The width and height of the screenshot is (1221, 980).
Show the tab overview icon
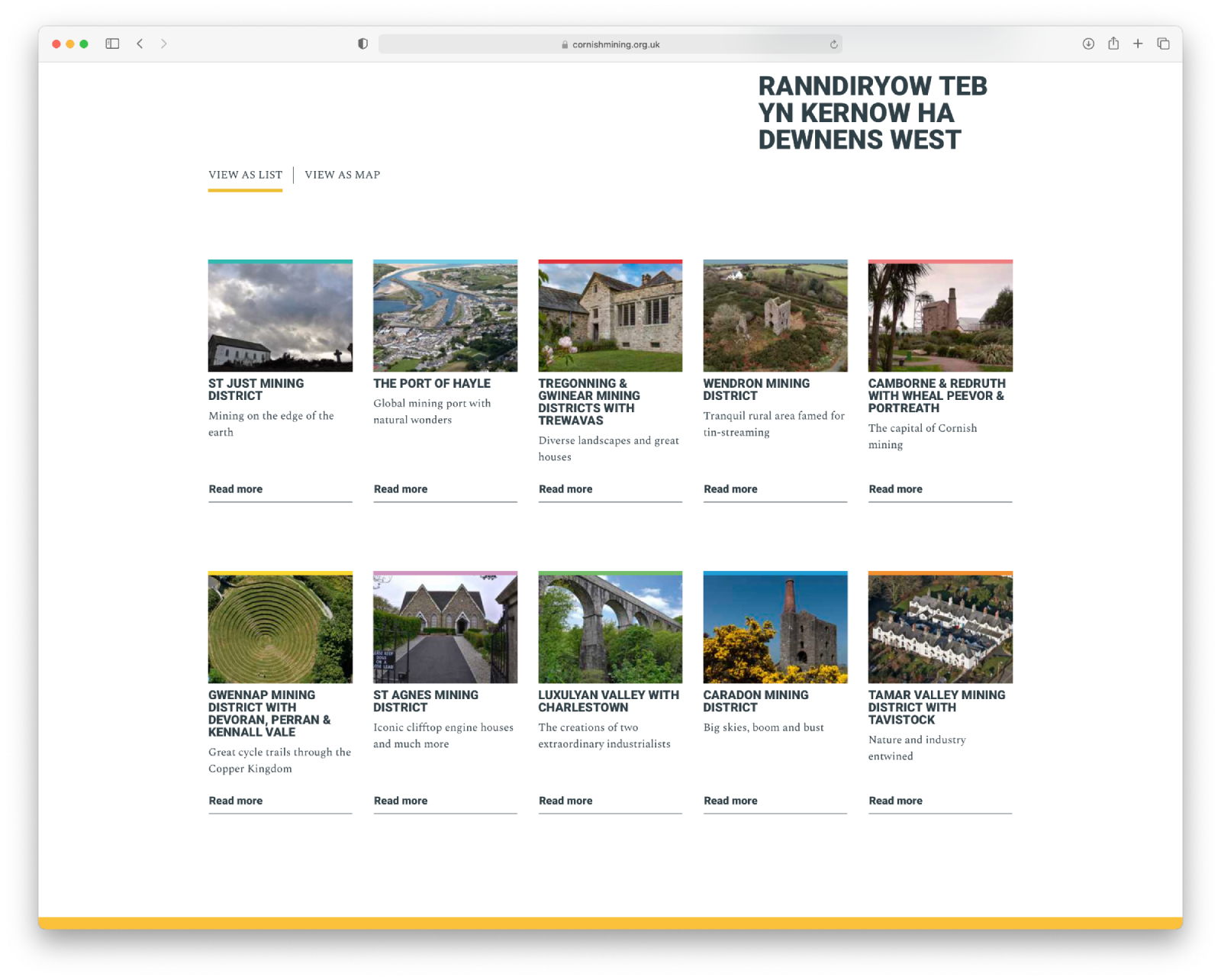click(1163, 44)
